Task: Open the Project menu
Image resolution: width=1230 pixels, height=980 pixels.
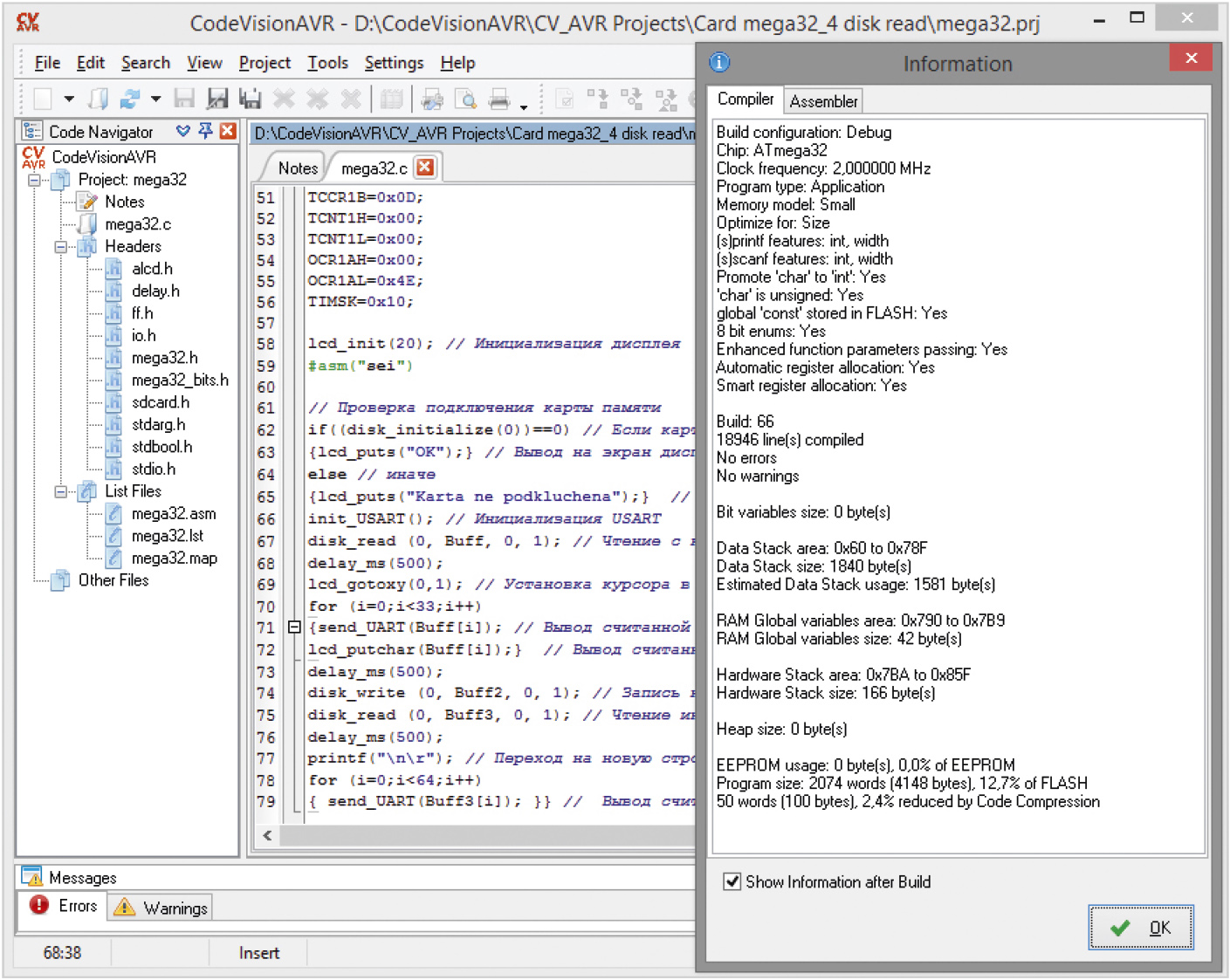Action: coord(265,63)
